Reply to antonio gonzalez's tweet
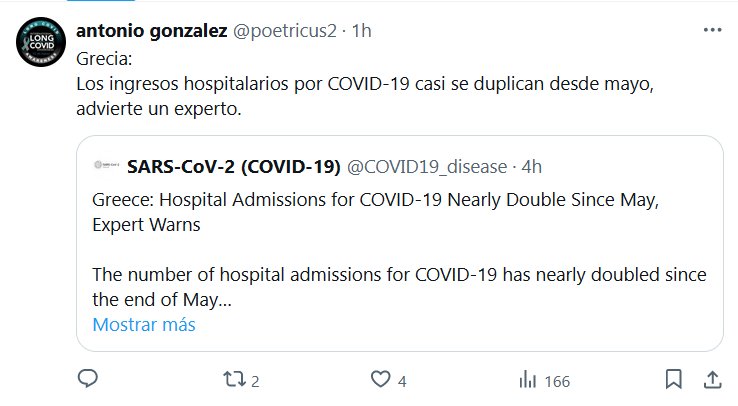Screen dimensions: 738x406 87,380
